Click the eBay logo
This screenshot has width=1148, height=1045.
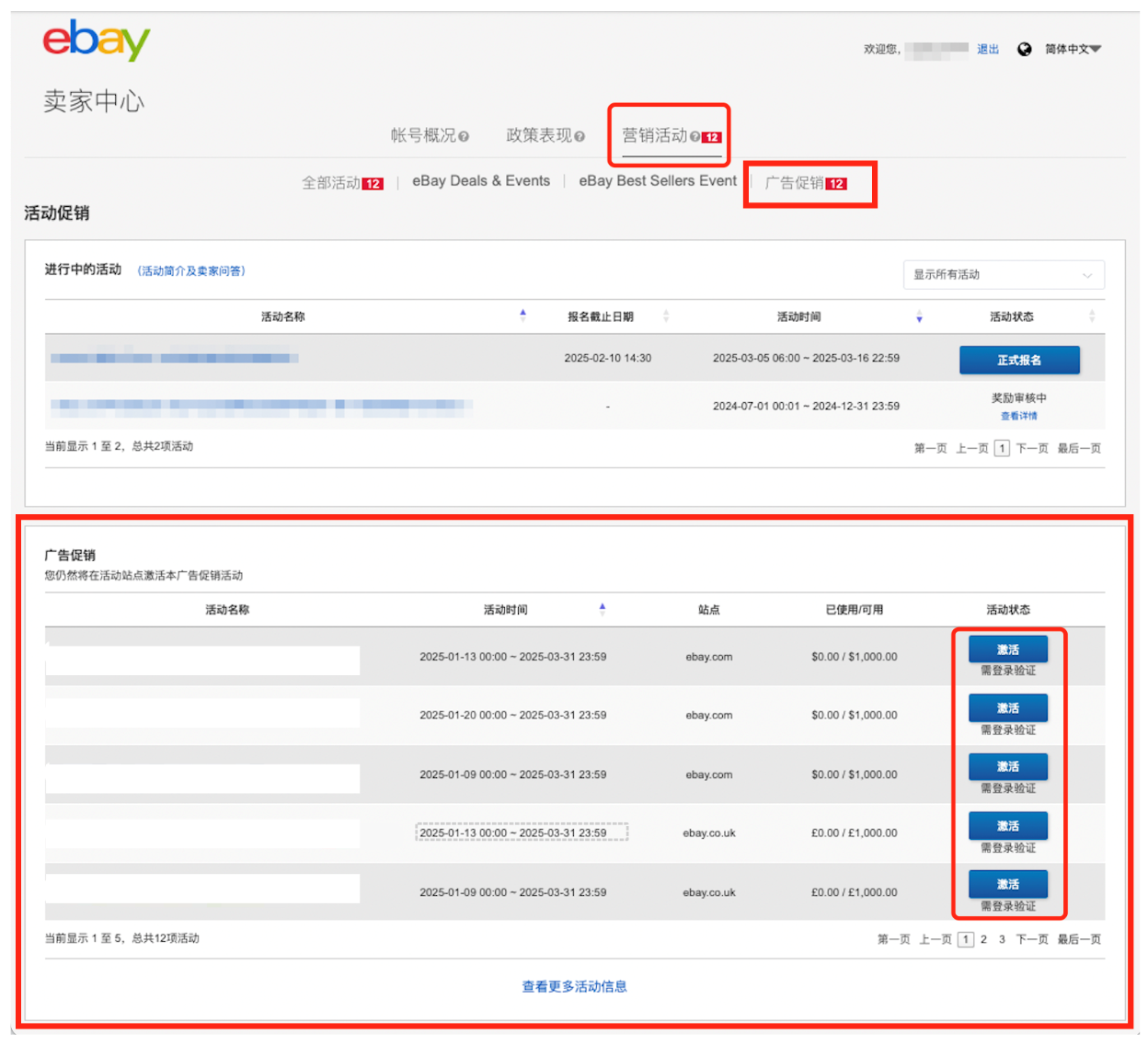pos(96,40)
